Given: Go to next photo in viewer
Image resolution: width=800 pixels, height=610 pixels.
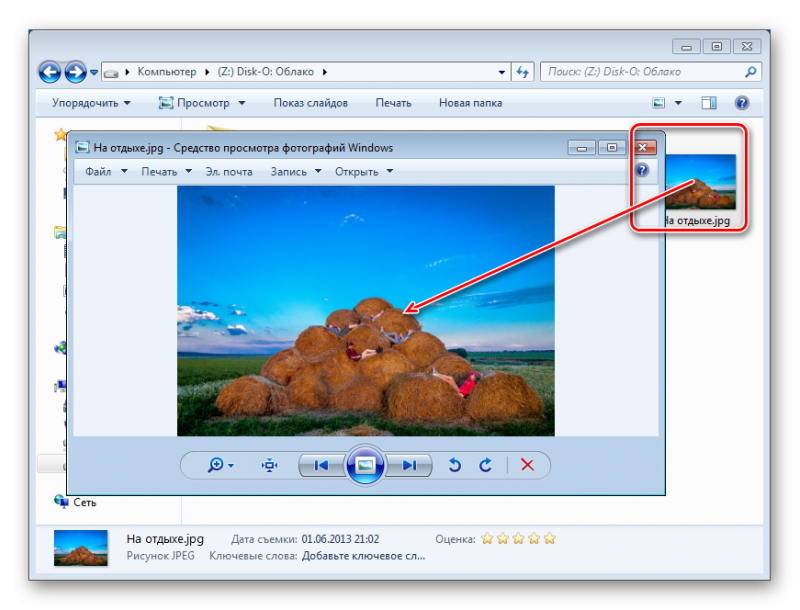Looking at the screenshot, I should click(409, 465).
